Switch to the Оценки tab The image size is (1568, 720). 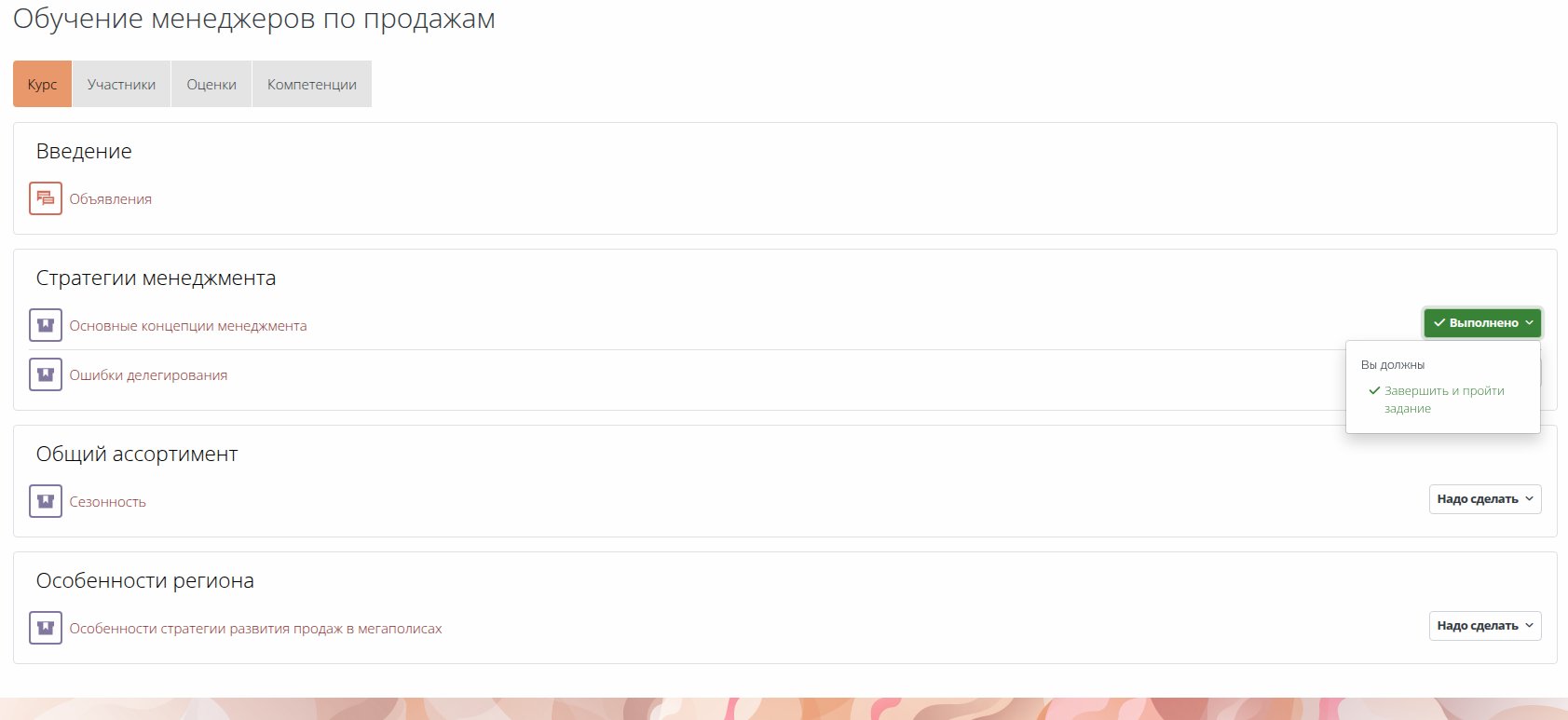(211, 84)
